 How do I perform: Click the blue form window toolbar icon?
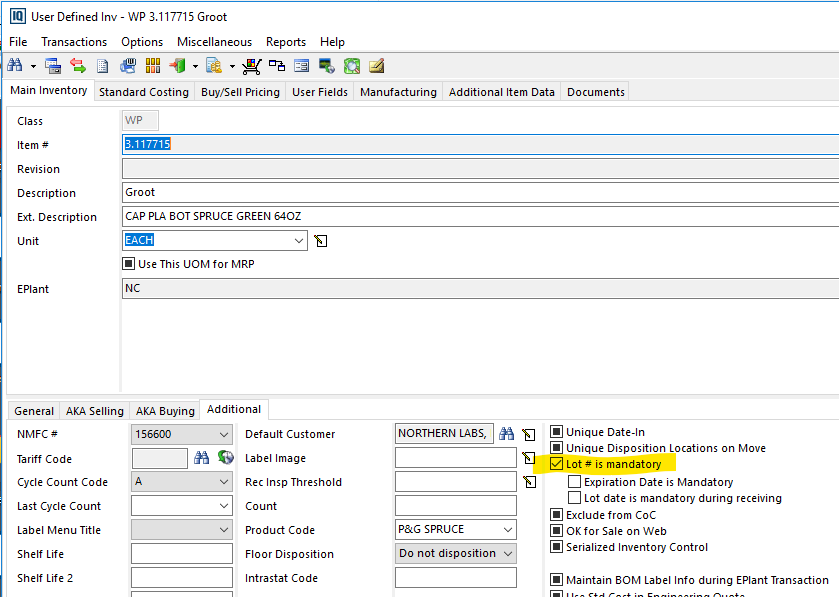point(302,66)
